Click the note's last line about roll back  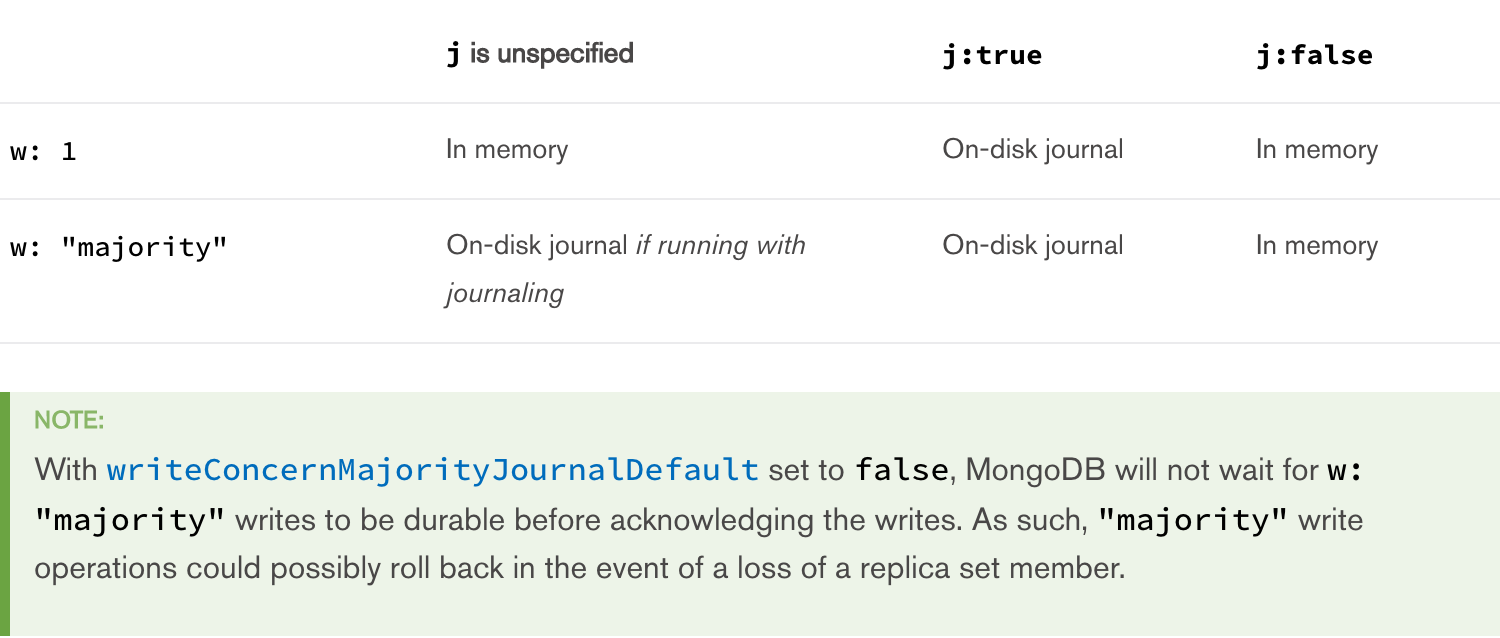coord(580,569)
